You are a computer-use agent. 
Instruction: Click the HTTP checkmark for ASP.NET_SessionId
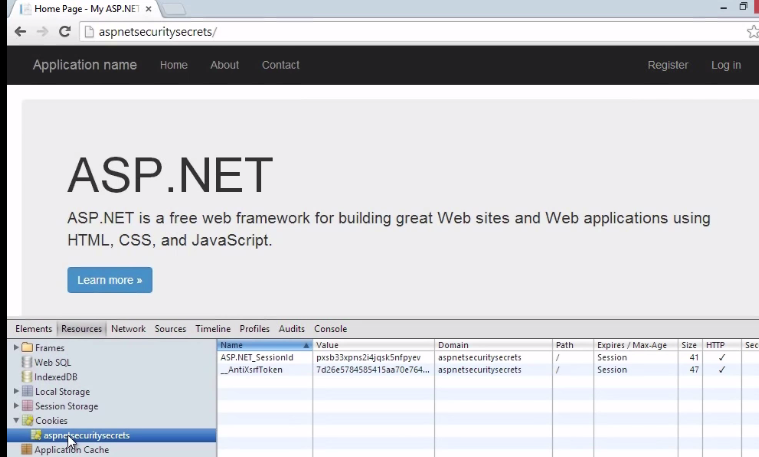coord(722,357)
